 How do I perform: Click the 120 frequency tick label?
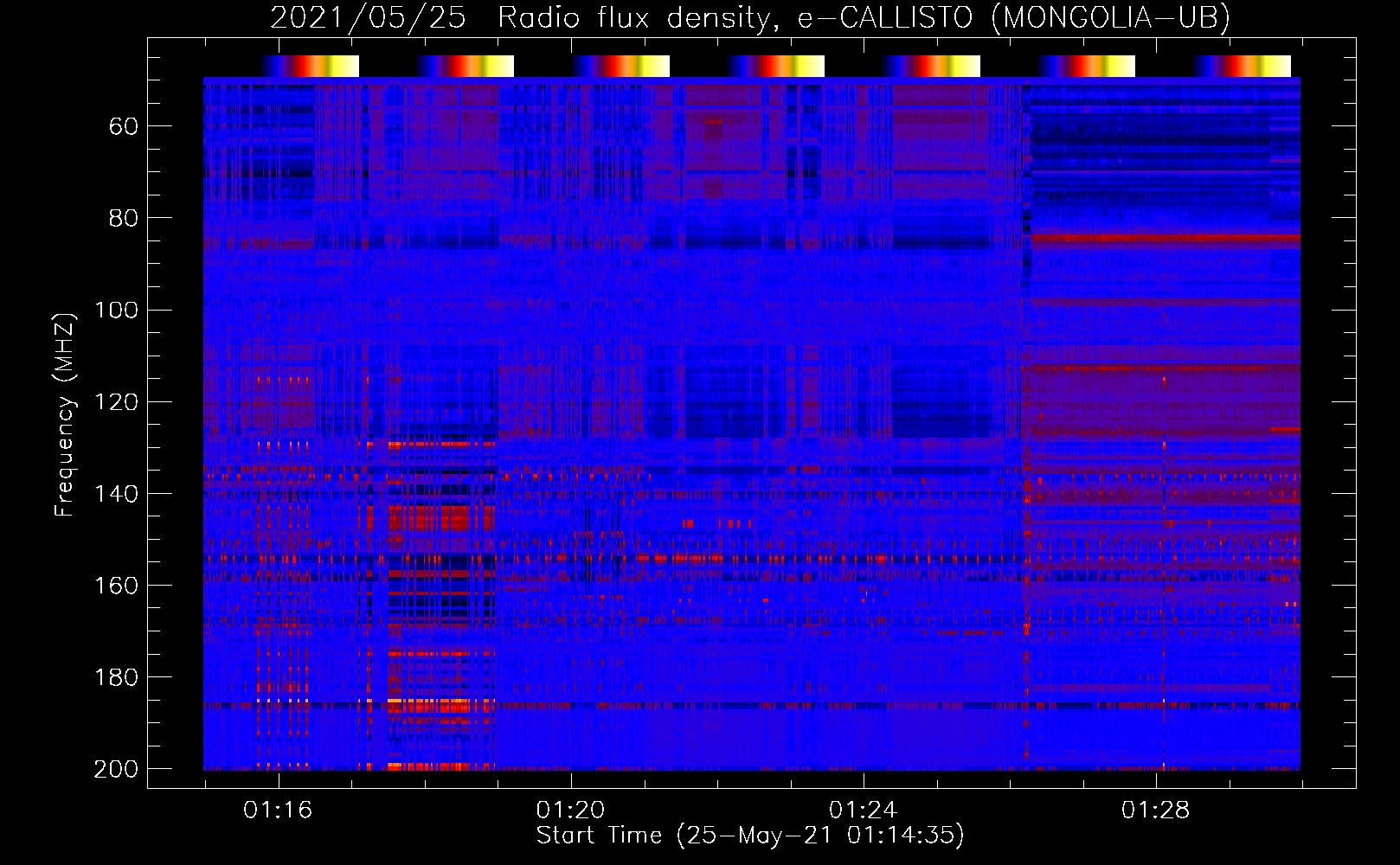116,401
